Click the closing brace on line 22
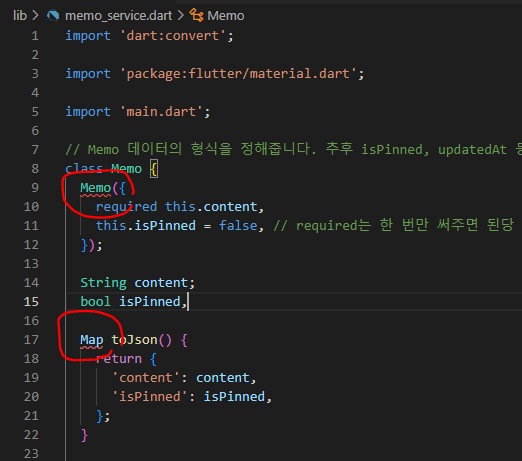The width and height of the screenshot is (522, 461). pos(84,435)
